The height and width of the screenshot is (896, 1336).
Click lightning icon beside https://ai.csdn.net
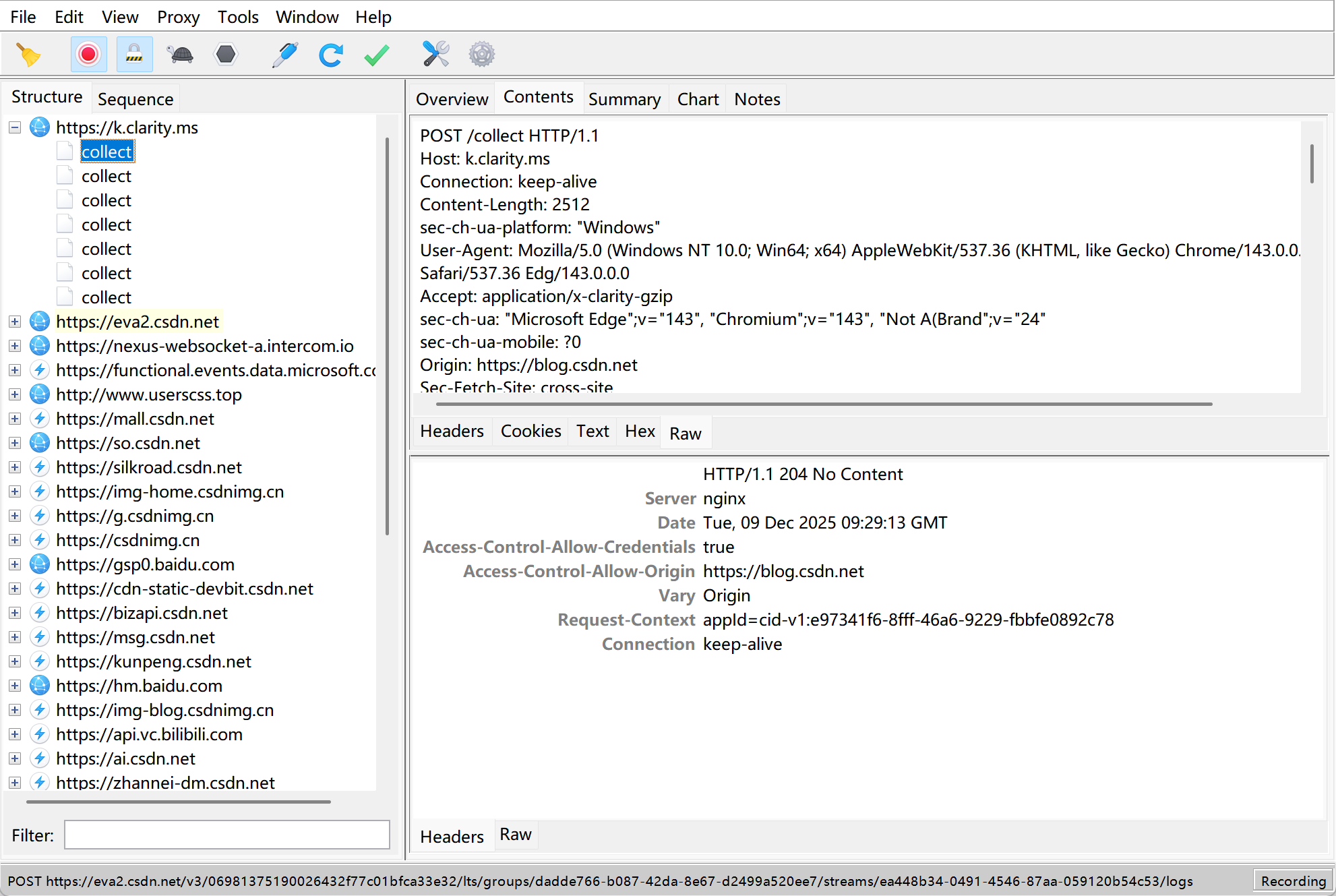click(40, 758)
